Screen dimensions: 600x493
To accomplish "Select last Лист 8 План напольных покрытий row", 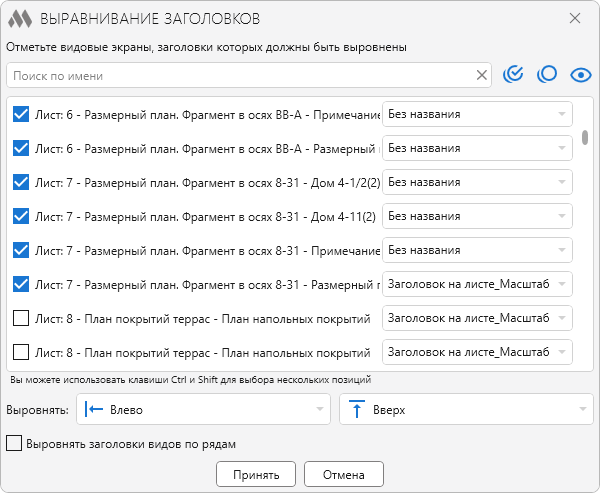I will click(195, 352).
